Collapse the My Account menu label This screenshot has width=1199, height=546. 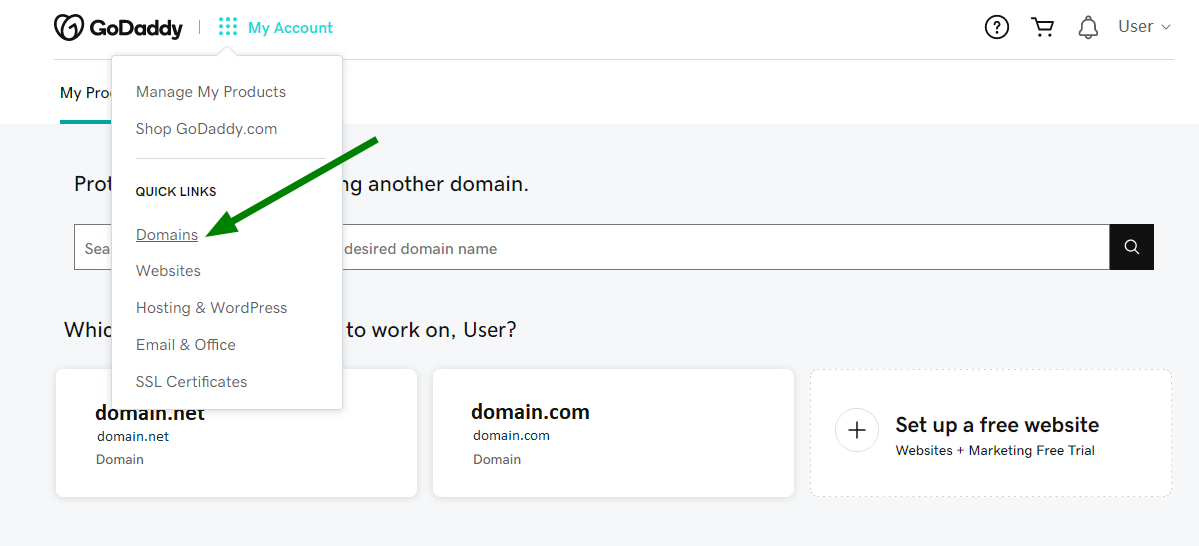point(290,28)
